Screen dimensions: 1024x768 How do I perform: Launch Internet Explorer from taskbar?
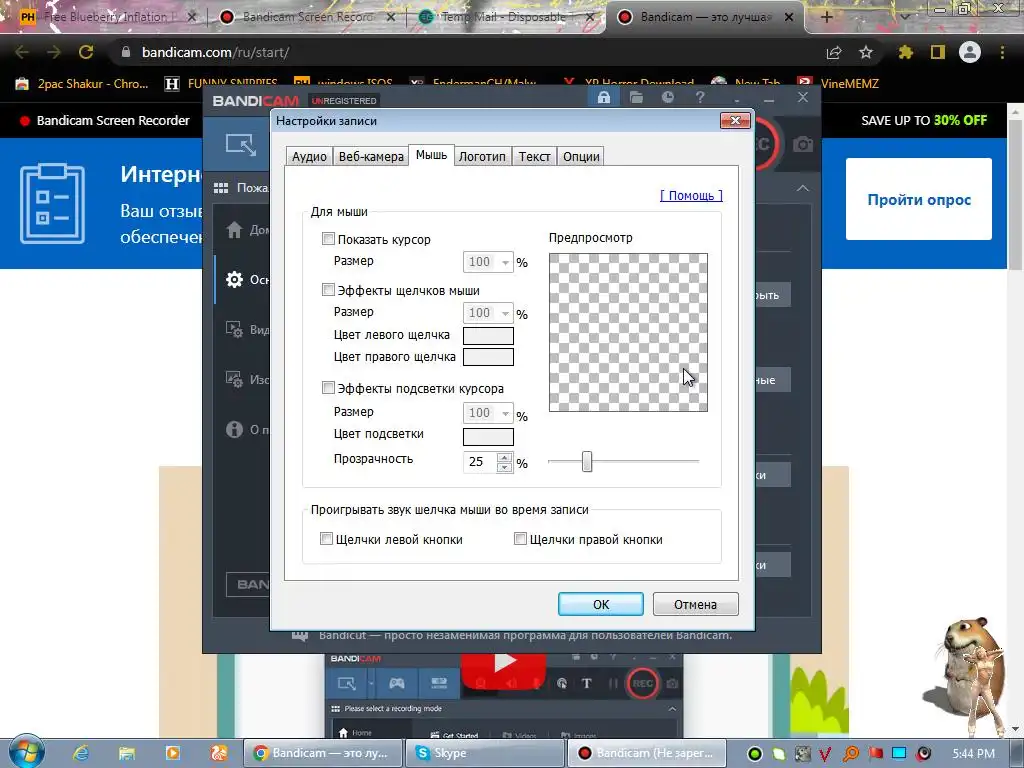(80, 753)
